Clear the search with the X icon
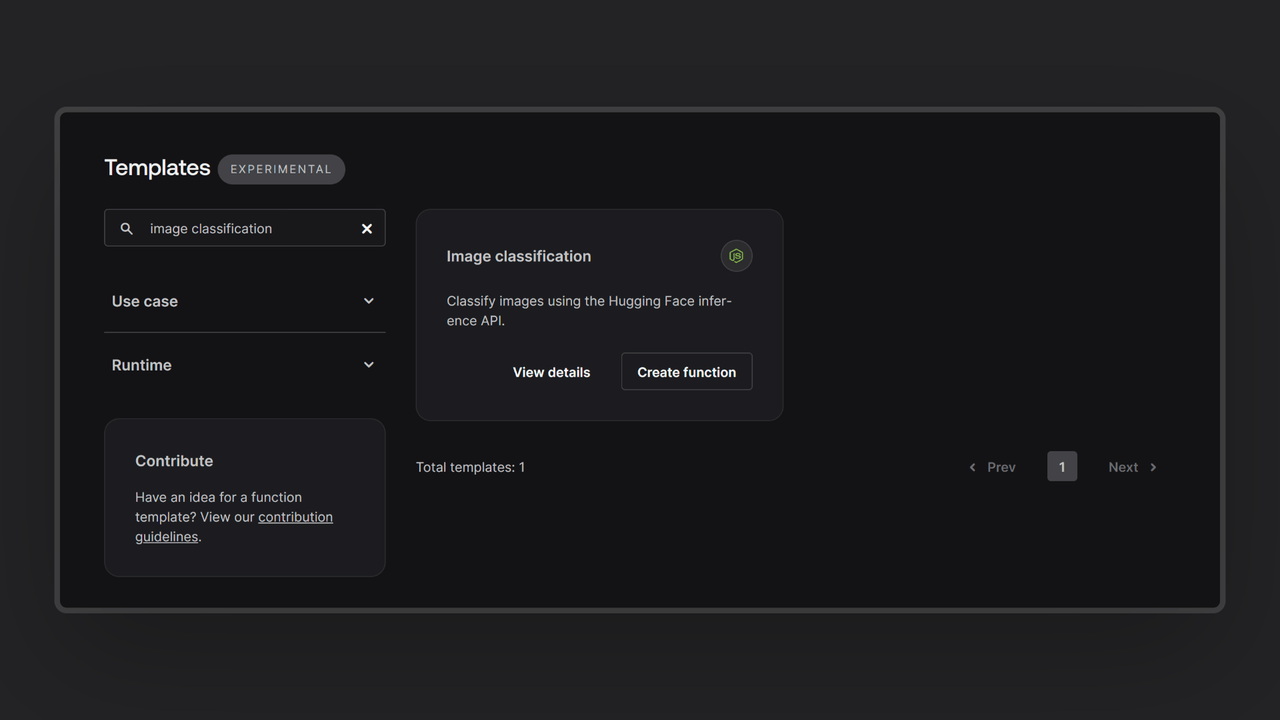The image size is (1280, 720). (x=367, y=229)
